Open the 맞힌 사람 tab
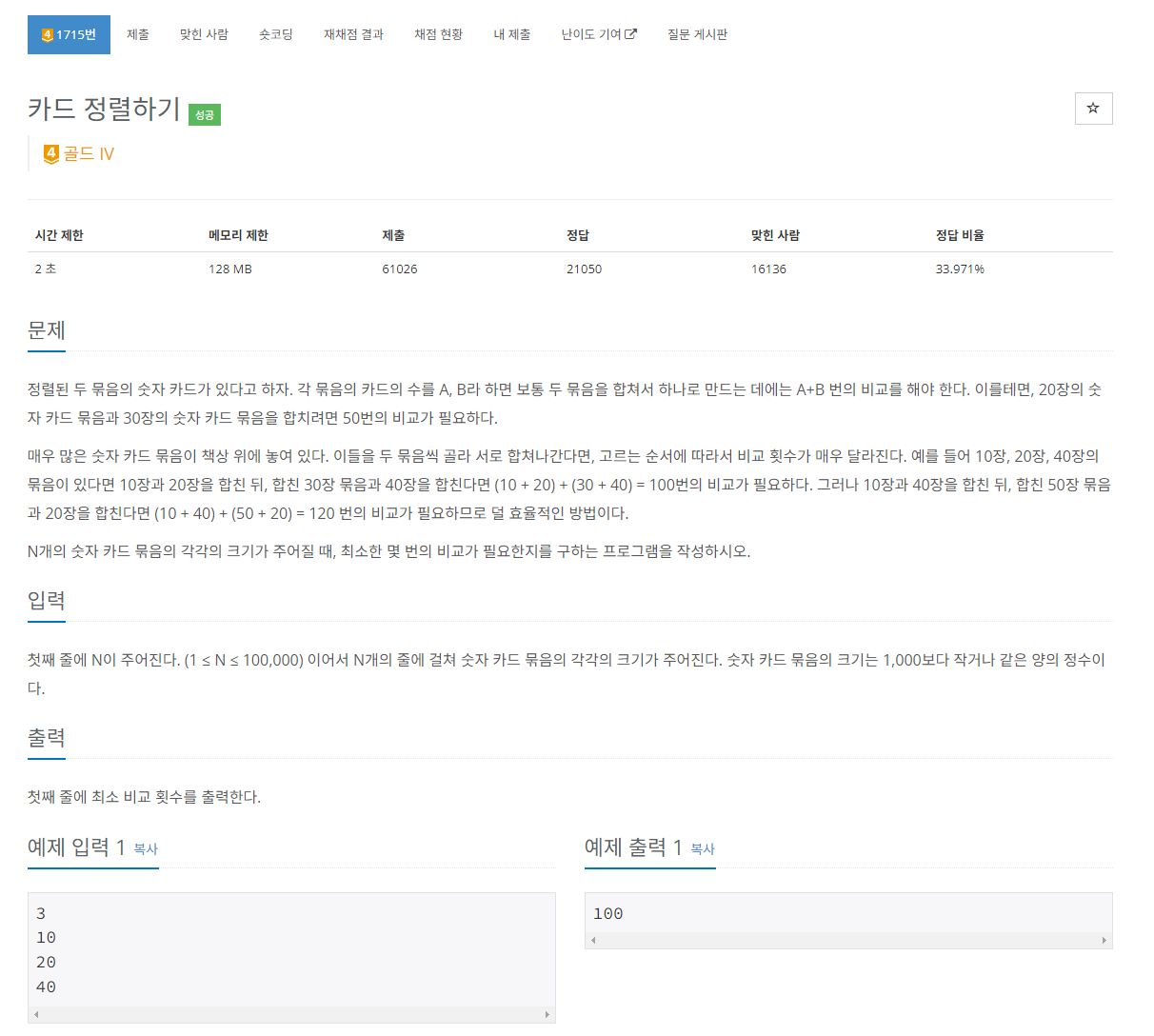This screenshot has height=1036, width=1154. coord(204,34)
